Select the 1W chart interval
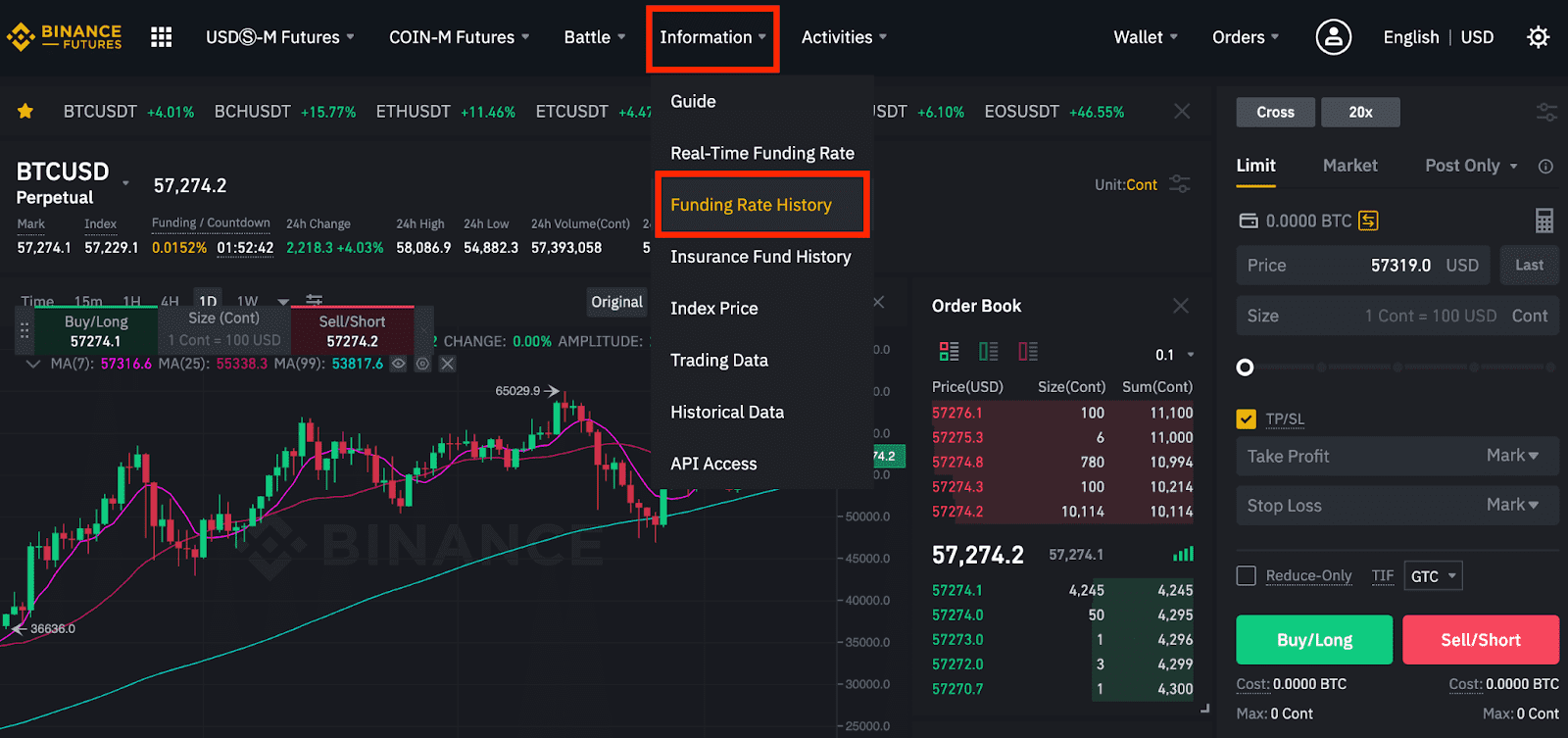This screenshot has height=738, width=1568. tap(247, 301)
